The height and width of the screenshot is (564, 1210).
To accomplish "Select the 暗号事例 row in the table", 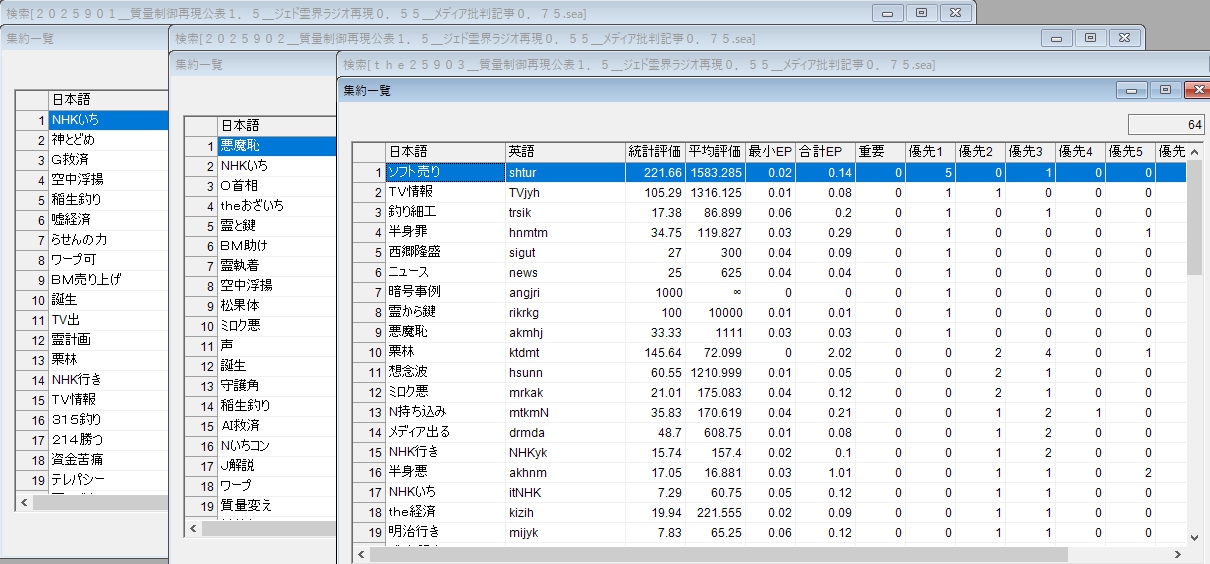I will coord(444,292).
